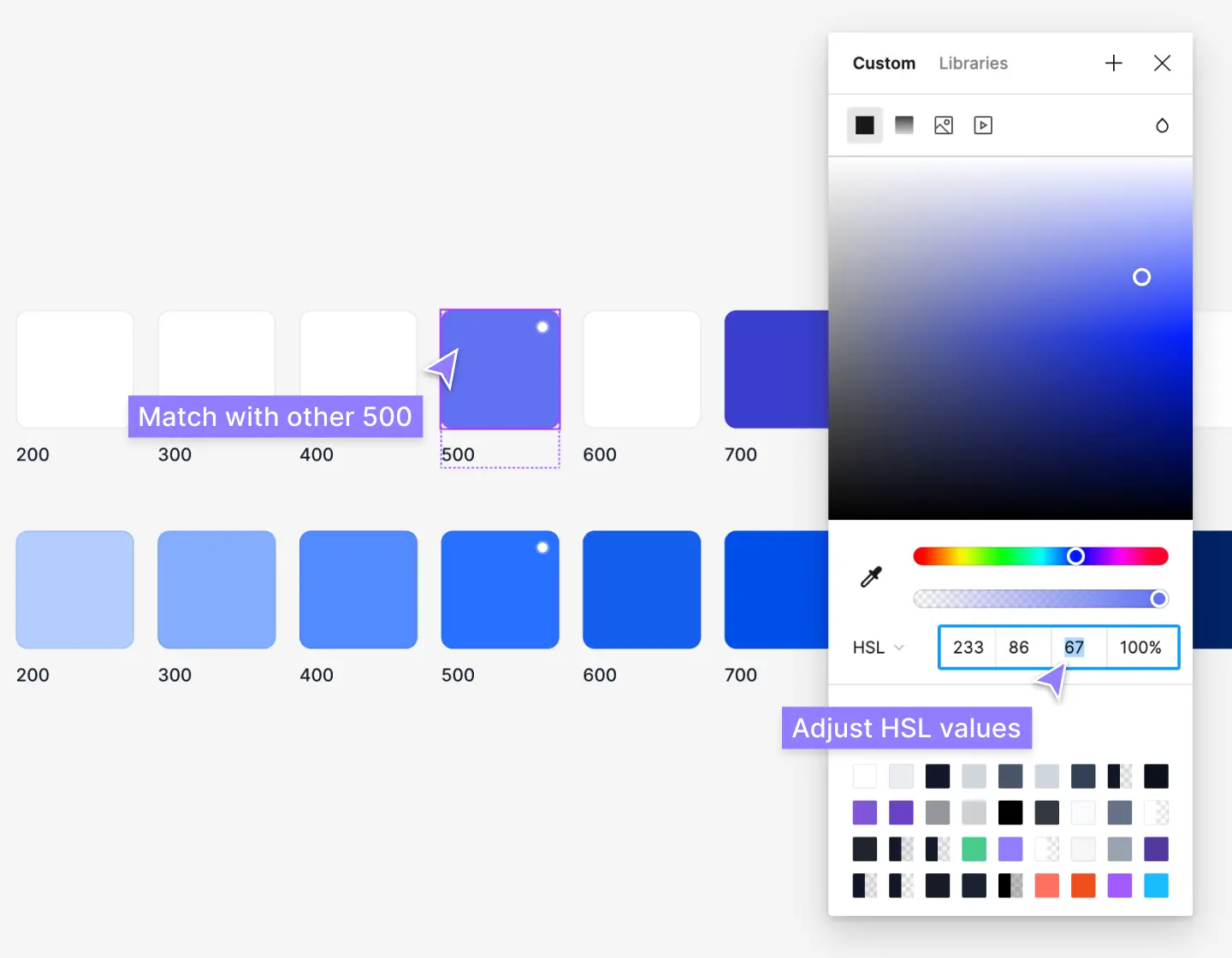Close the color picker panel
1232x958 pixels.
point(1162,62)
